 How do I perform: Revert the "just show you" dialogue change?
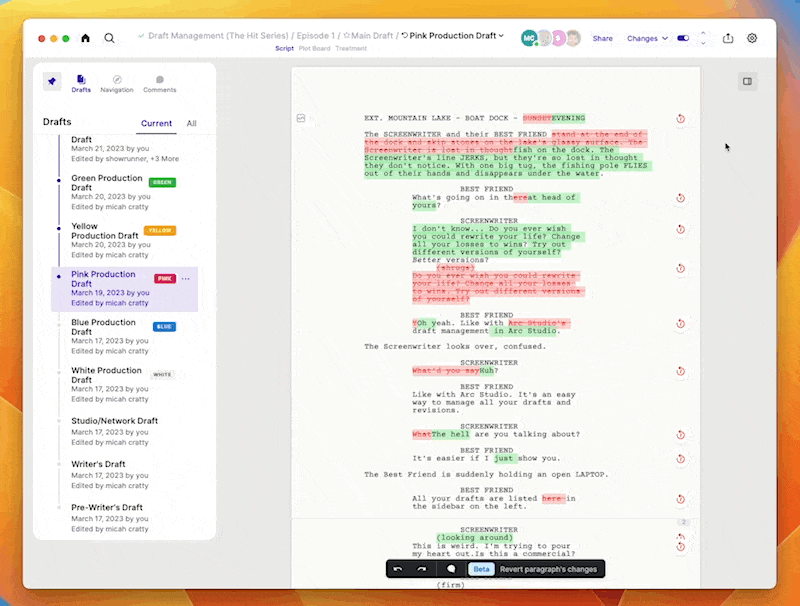(x=681, y=459)
